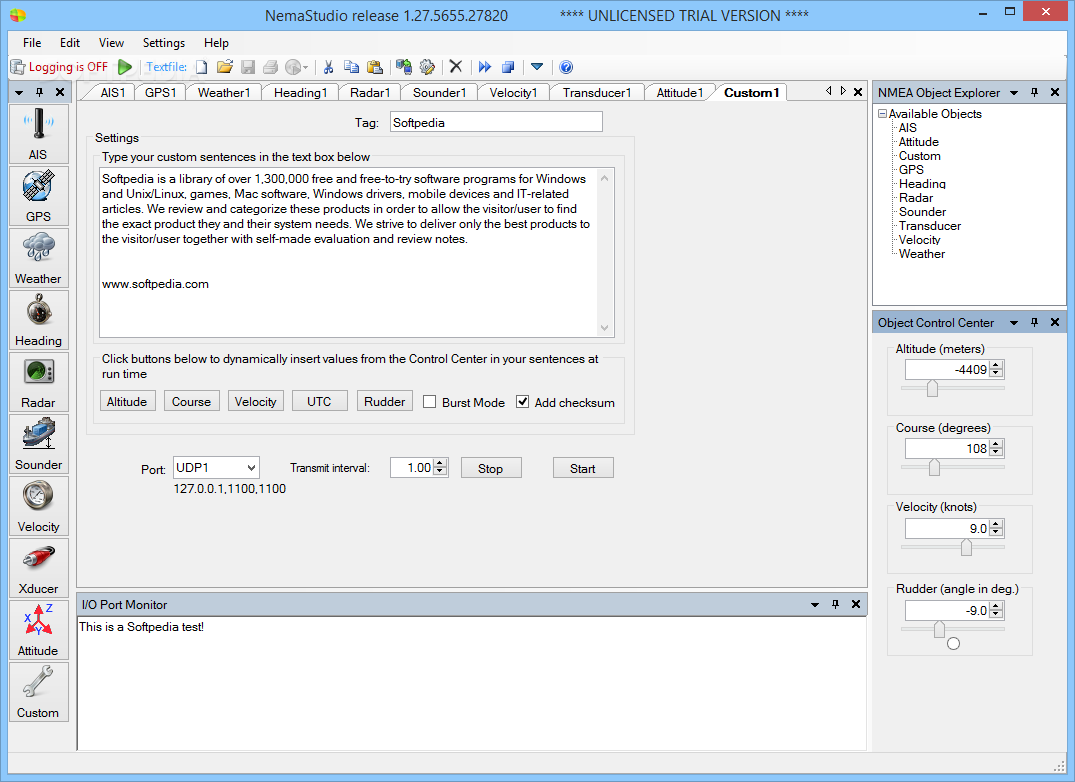Open the gear options icon in toolbar
The height and width of the screenshot is (782, 1075).
[x=427, y=67]
